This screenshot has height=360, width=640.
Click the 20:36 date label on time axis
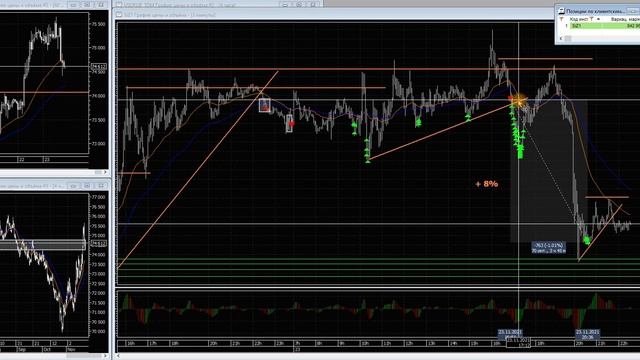click(587, 335)
